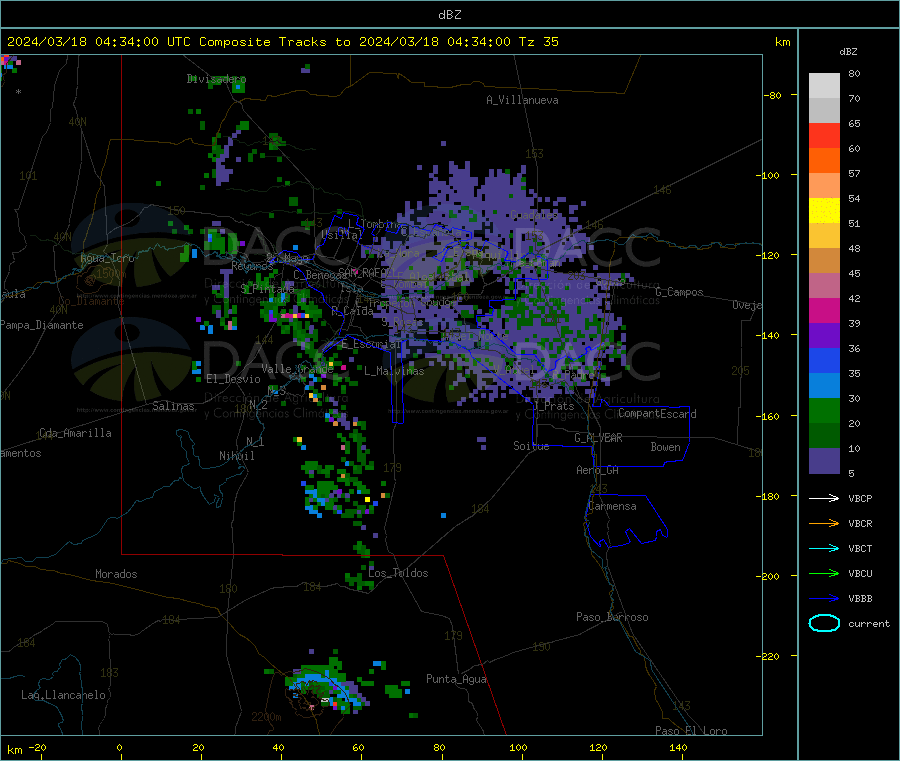
Task: Click the '-20' tick on the bottom km axis
Action: click(38, 747)
